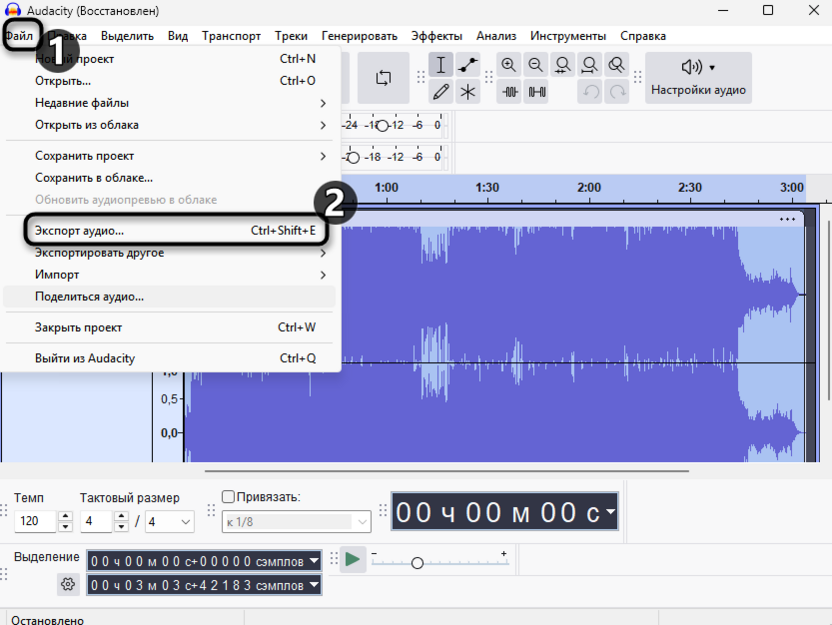
Task: Select the Draw pencil tool
Action: [x=440, y=92]
